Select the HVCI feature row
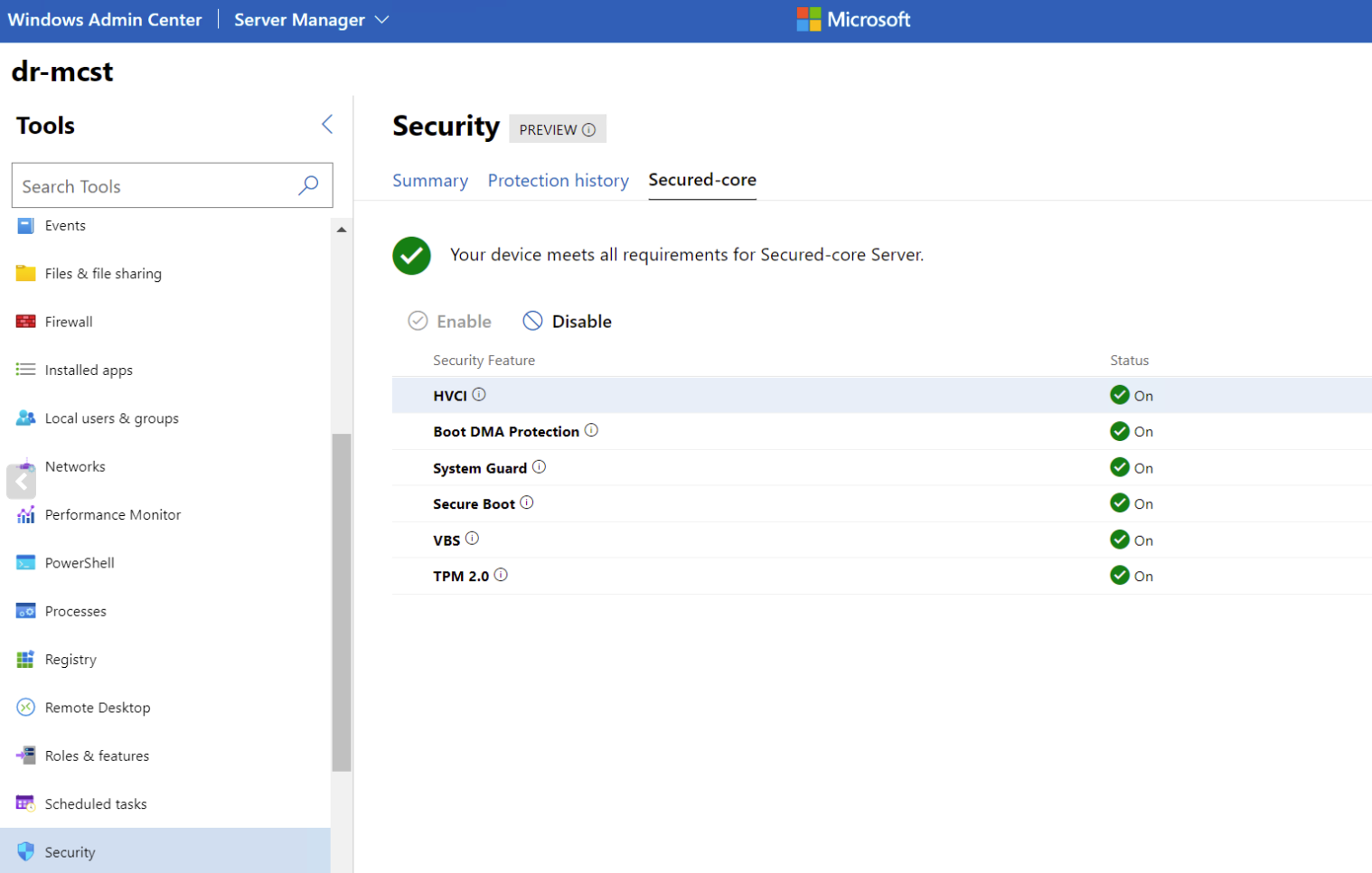1372x873 pixels. coord(881,395)
